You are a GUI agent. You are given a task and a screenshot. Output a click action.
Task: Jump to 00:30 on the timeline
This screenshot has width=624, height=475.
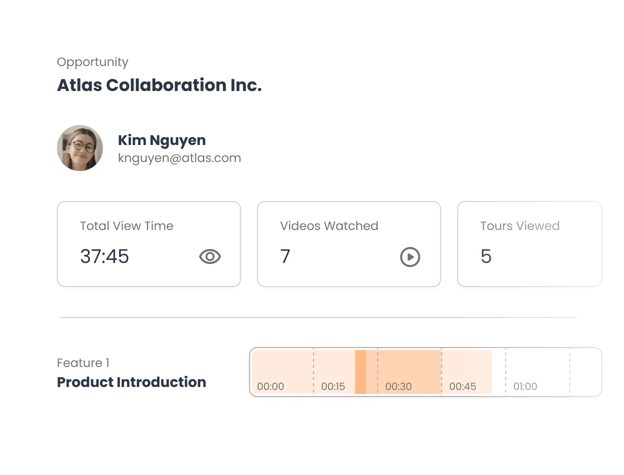398,386
